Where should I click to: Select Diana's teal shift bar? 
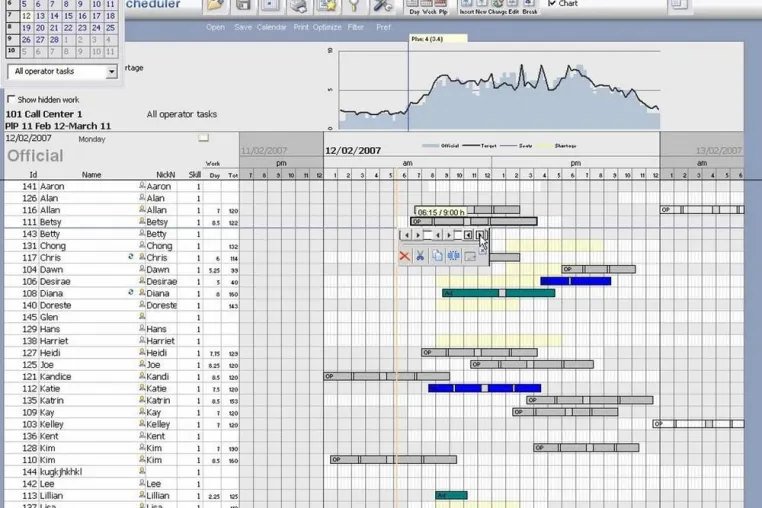point(499,293)
